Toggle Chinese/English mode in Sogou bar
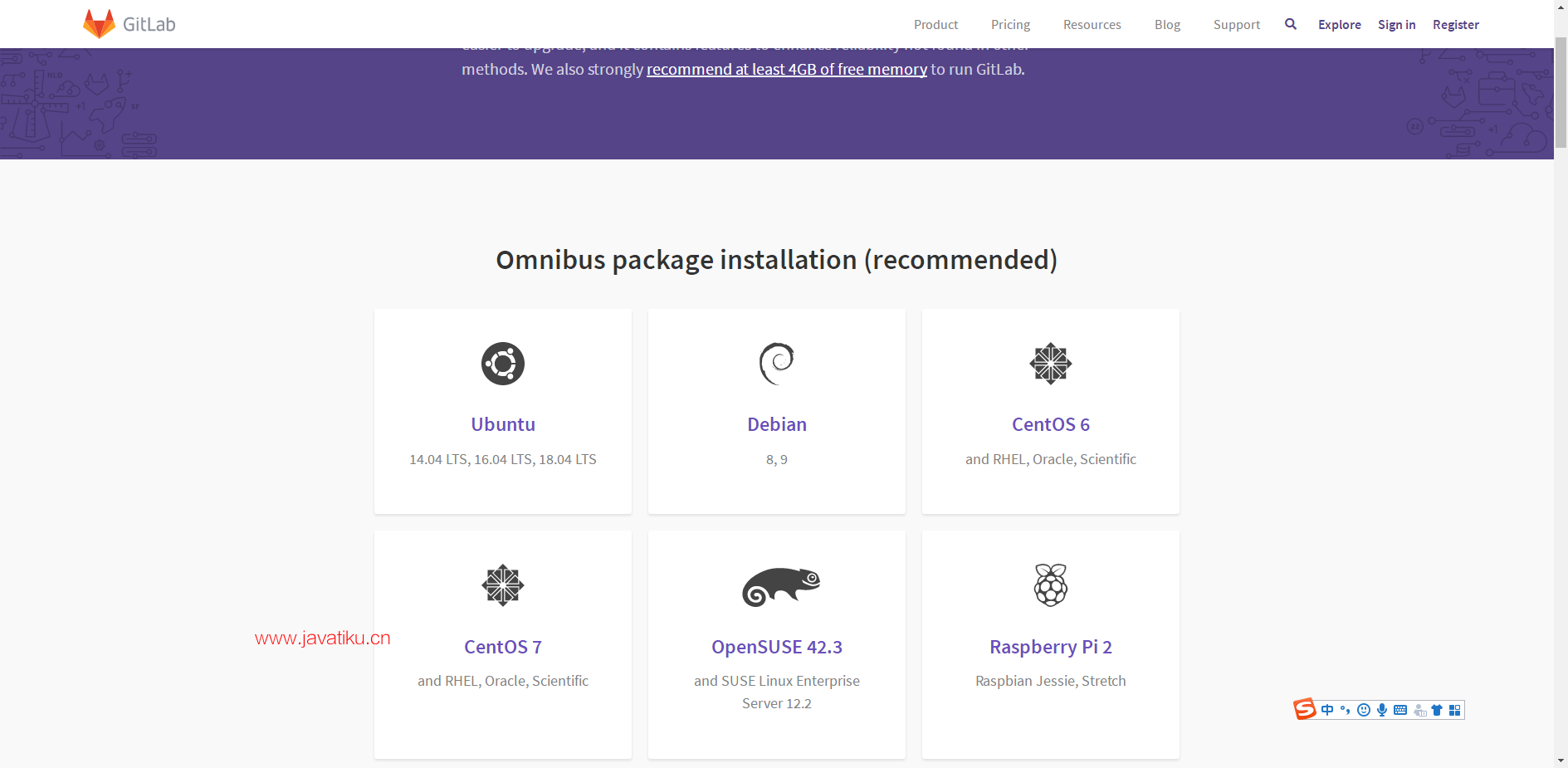This screenshot has height=768, width=1568. (1327, 710)
